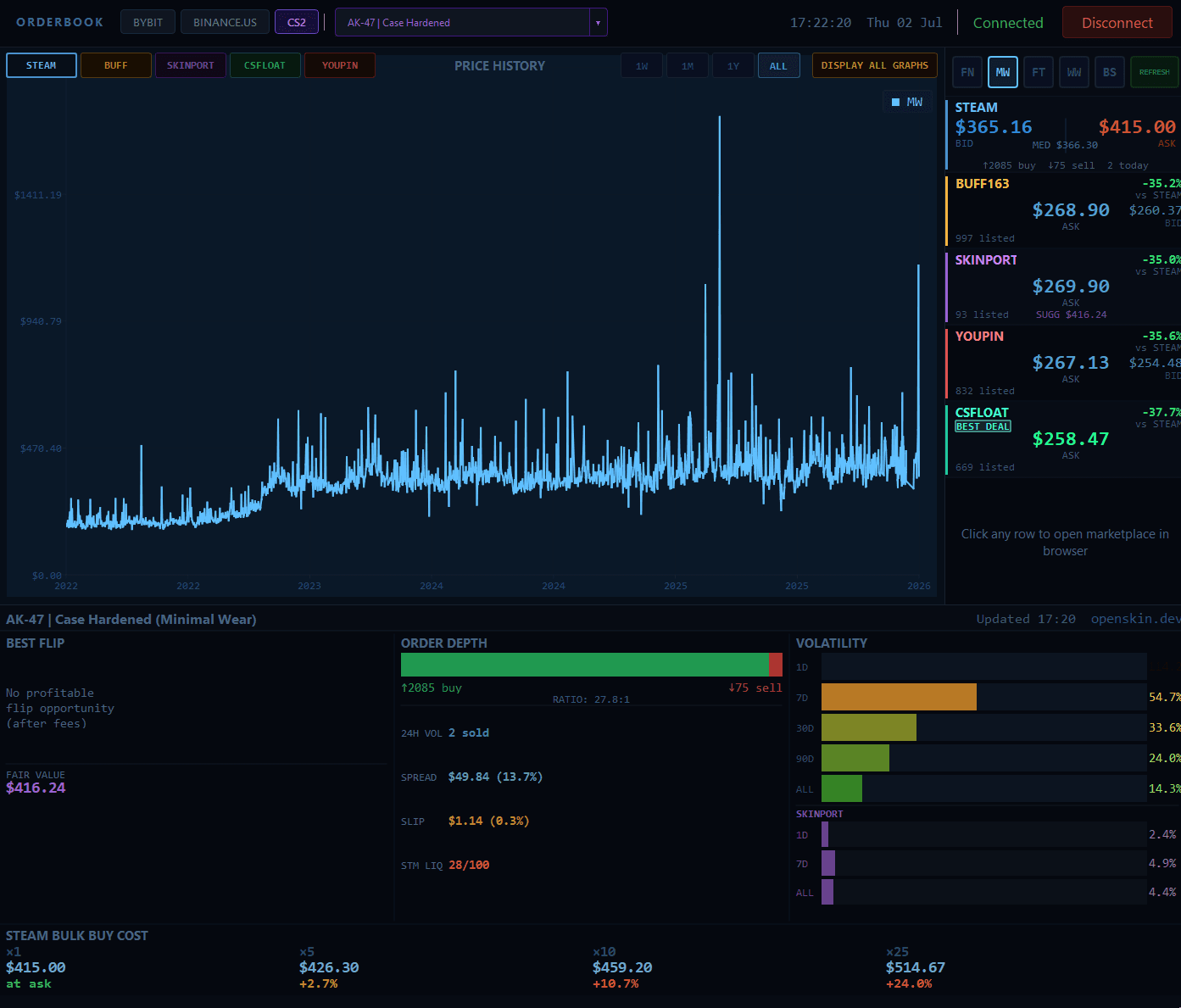Click the 30D volatility bar

(869, 727)
